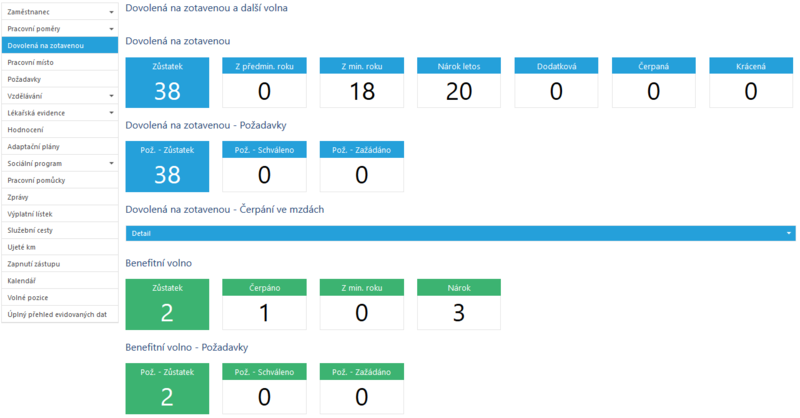Click page title Dovolená na zotavenou a další volna

tap(206, 8)
